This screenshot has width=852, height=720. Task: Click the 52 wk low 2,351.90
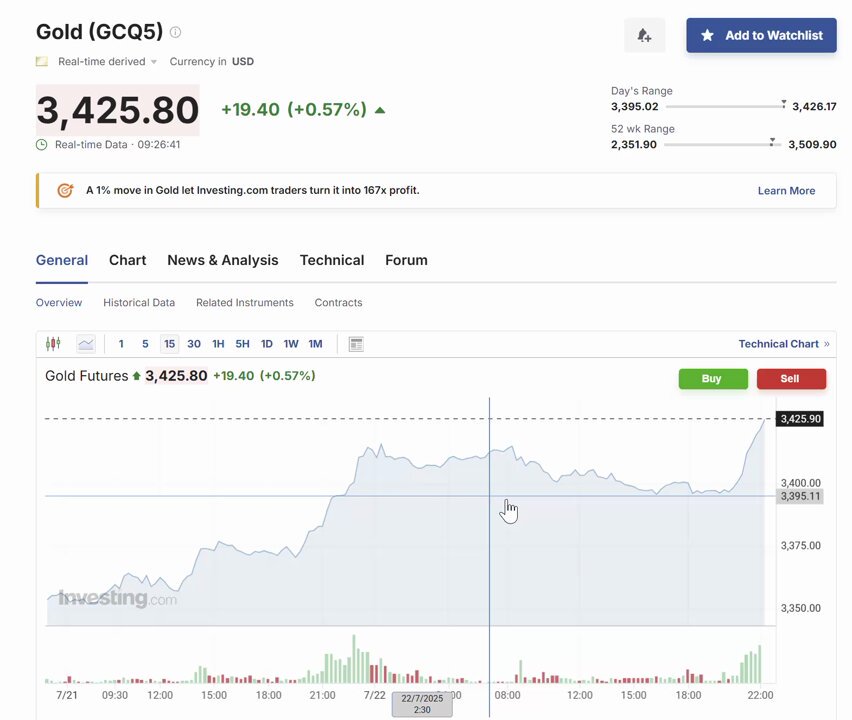pos(634,145)
